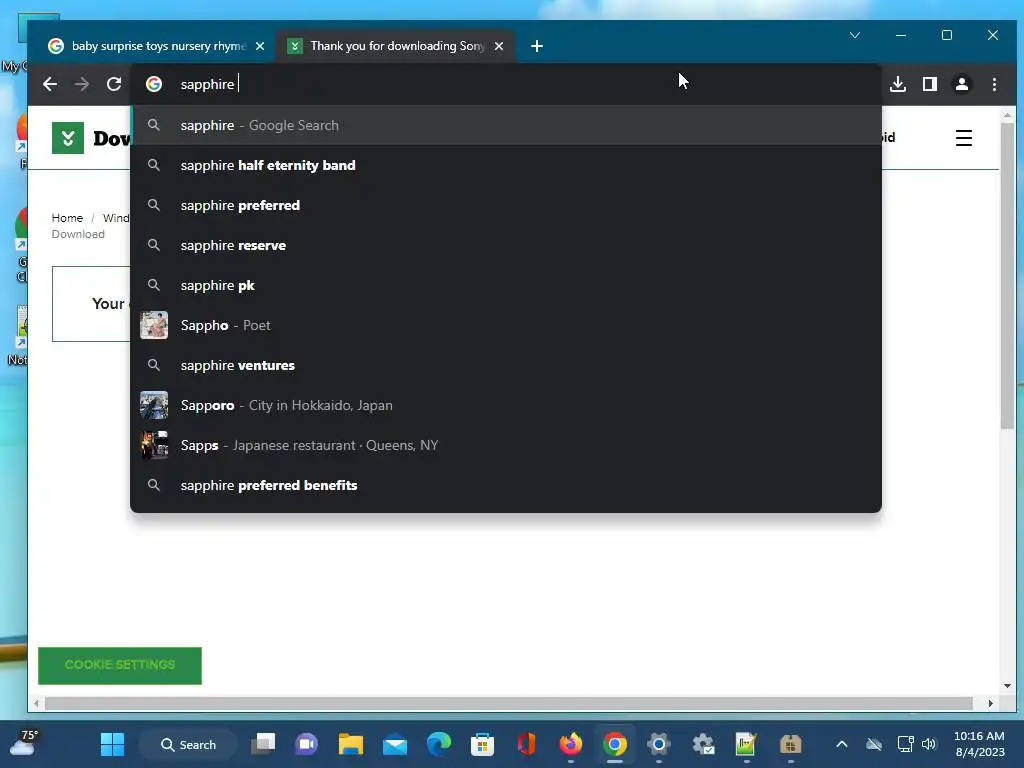Screen dimensions: 1024x768
Task: Click the green download site logo
Action: coord(68,138)
